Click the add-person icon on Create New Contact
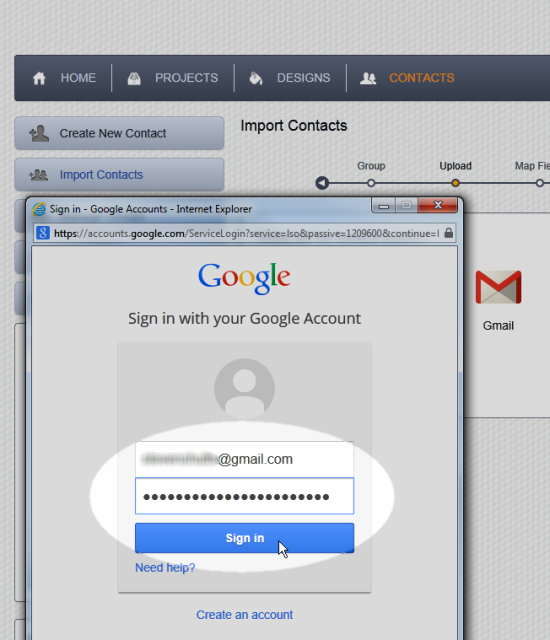 pos(39,133)
